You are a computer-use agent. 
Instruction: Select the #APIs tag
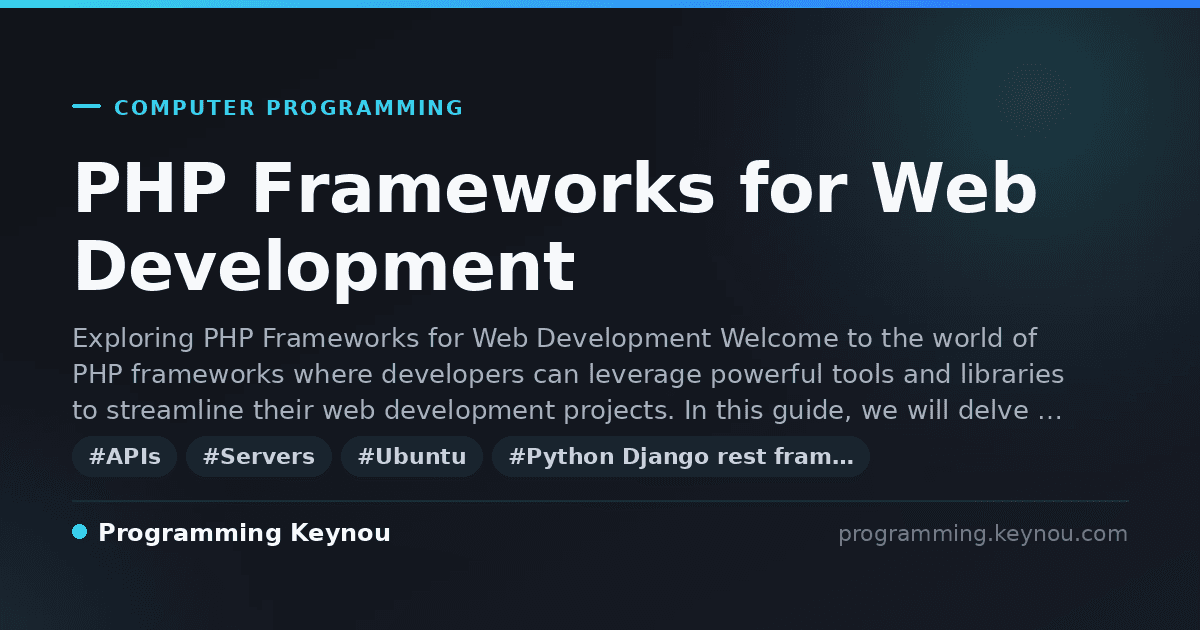(125, 457)
